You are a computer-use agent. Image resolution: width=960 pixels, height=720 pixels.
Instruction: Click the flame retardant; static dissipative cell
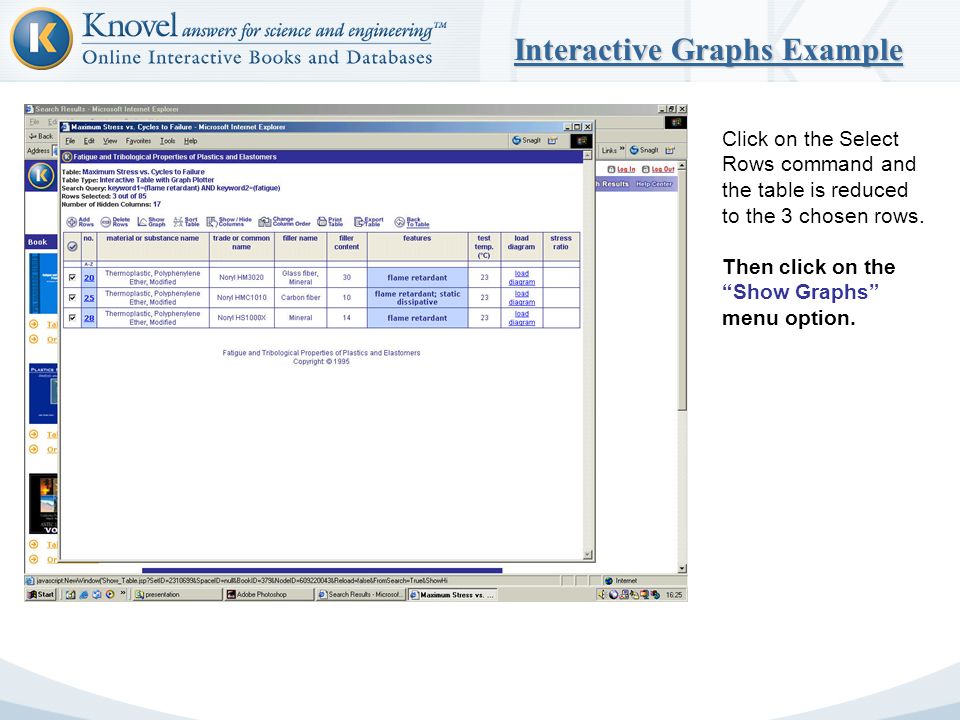[417, 298]
